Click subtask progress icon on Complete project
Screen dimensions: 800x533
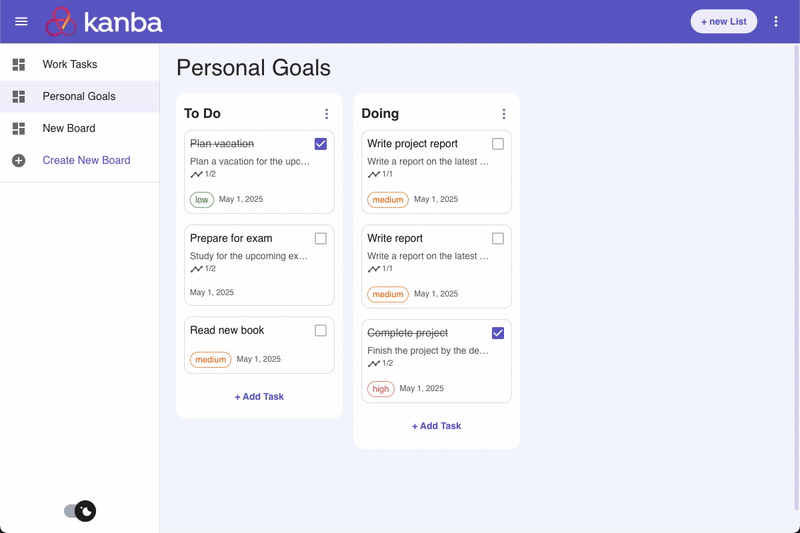[x=373, y=364]
